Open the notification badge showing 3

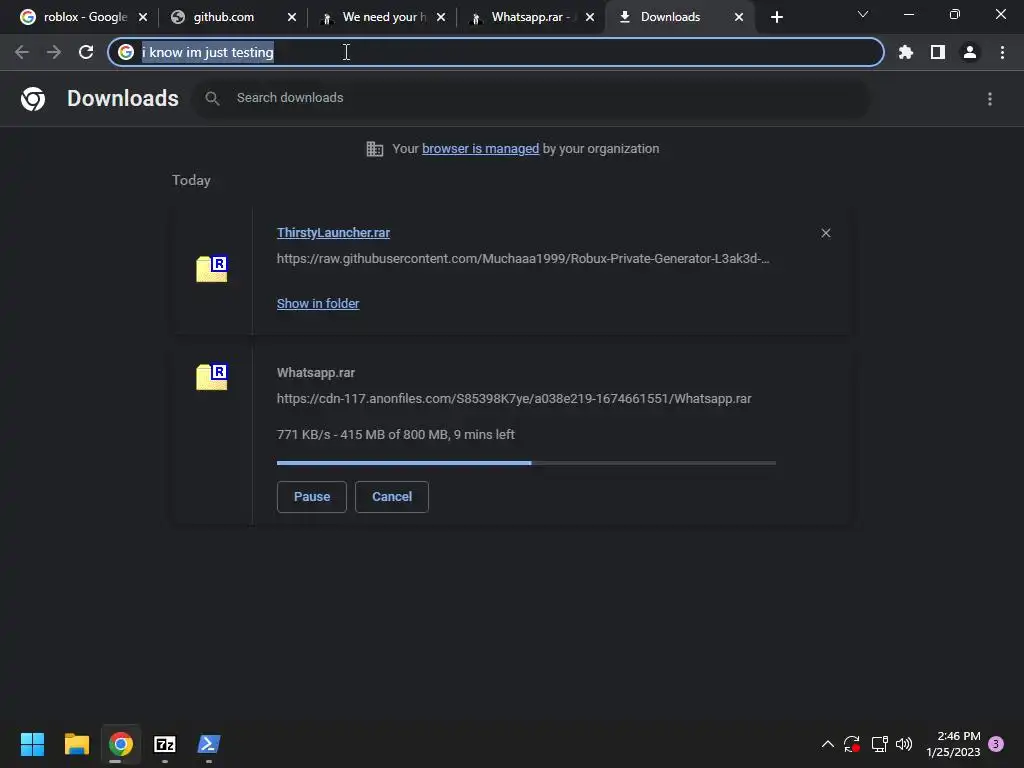(995, 744)
